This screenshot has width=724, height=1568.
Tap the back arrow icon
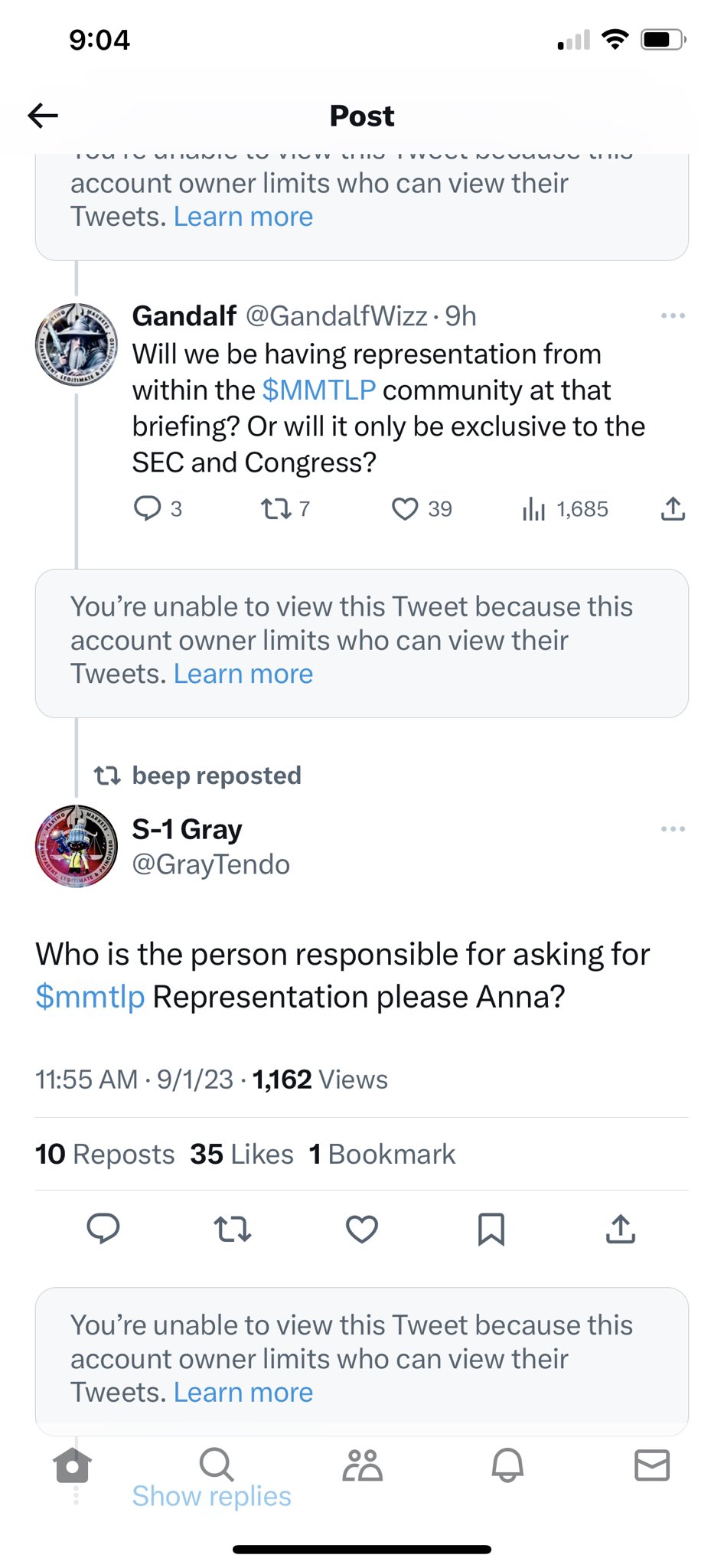43,116
